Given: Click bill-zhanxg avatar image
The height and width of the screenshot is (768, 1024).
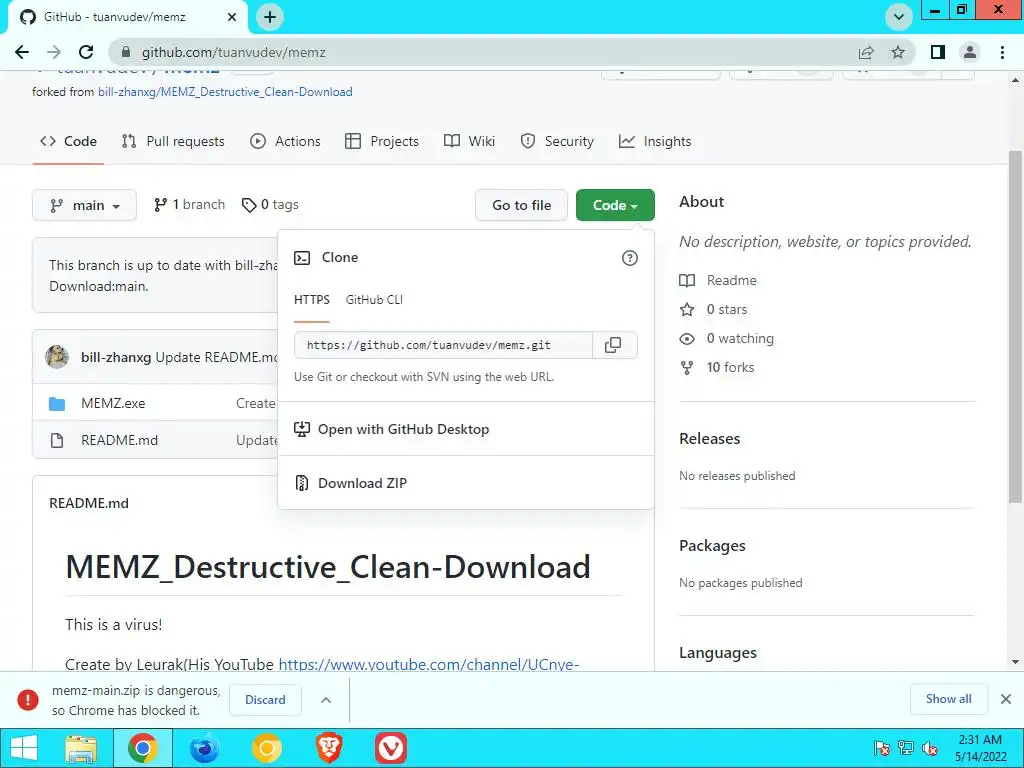Looking at the screenshot, I should (57, 357).
